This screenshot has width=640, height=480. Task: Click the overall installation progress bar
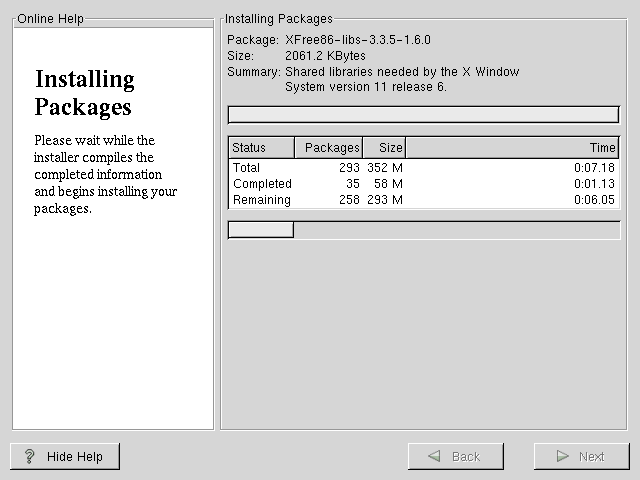pos(424,230)
